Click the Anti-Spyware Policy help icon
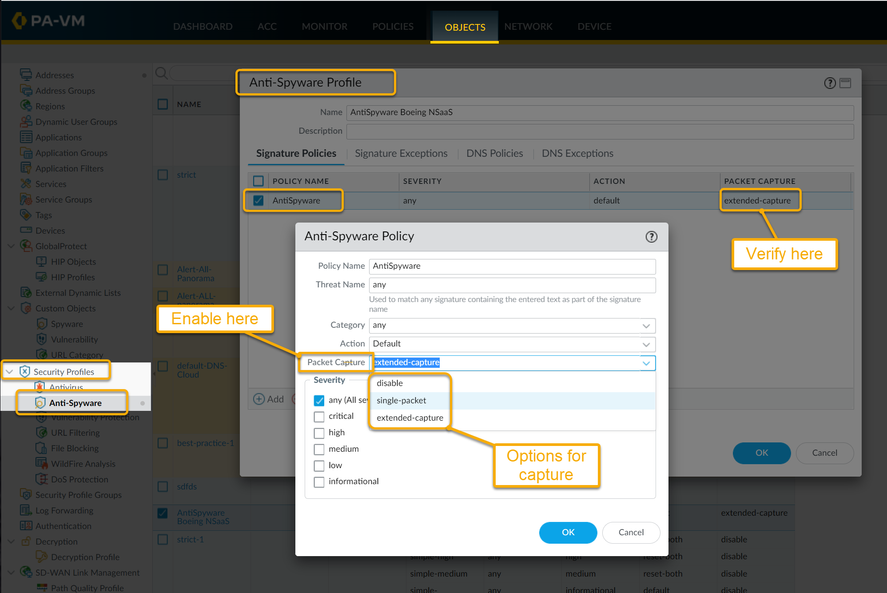 652,237
